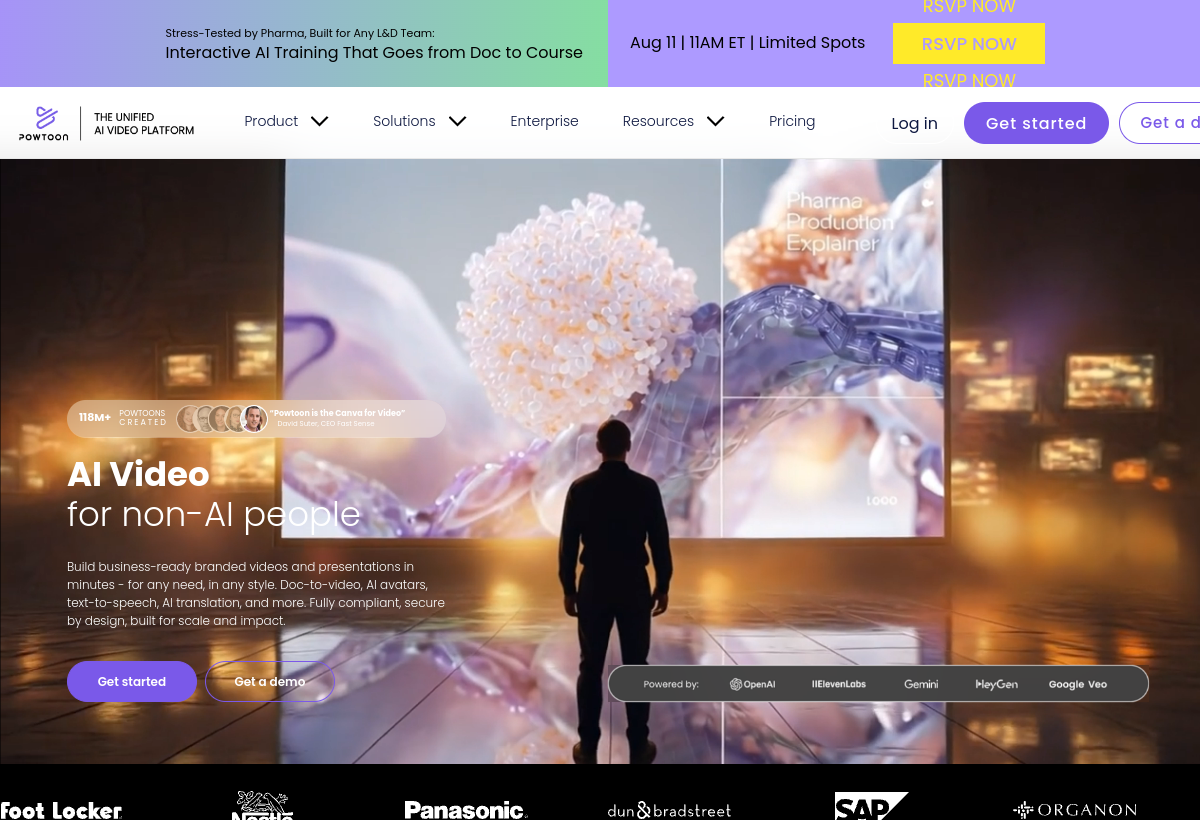Click the Foot Locker brand logo
The image size is (1200, 820).
(61, 809)
